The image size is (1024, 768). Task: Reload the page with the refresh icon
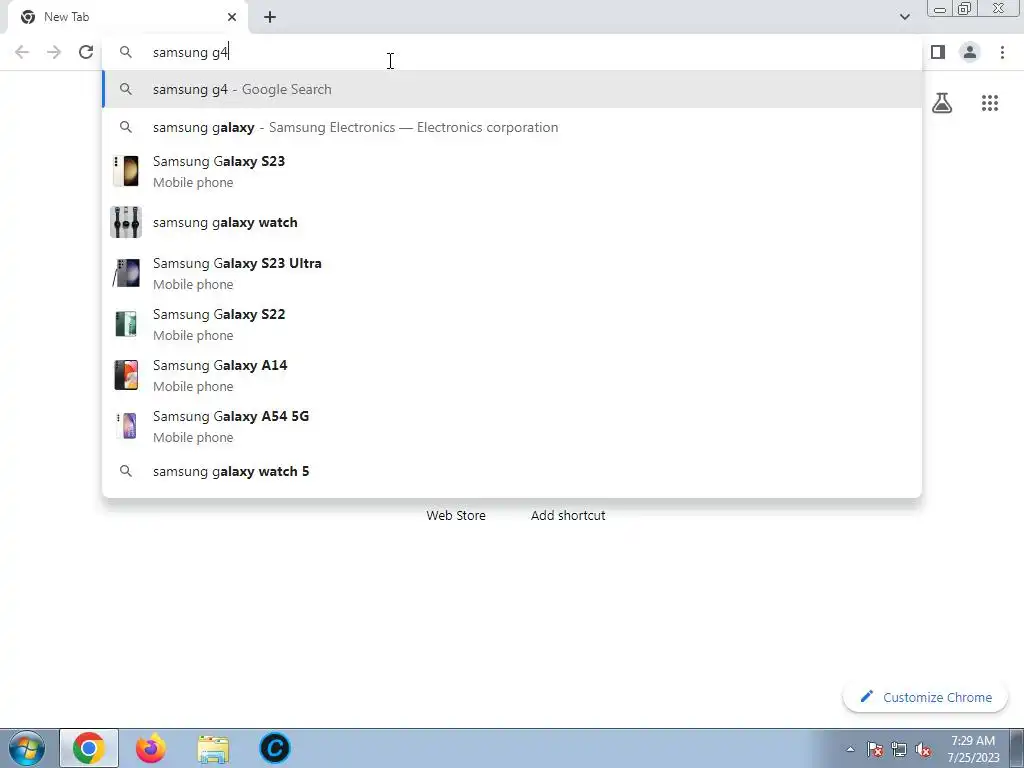pos(86,52)
